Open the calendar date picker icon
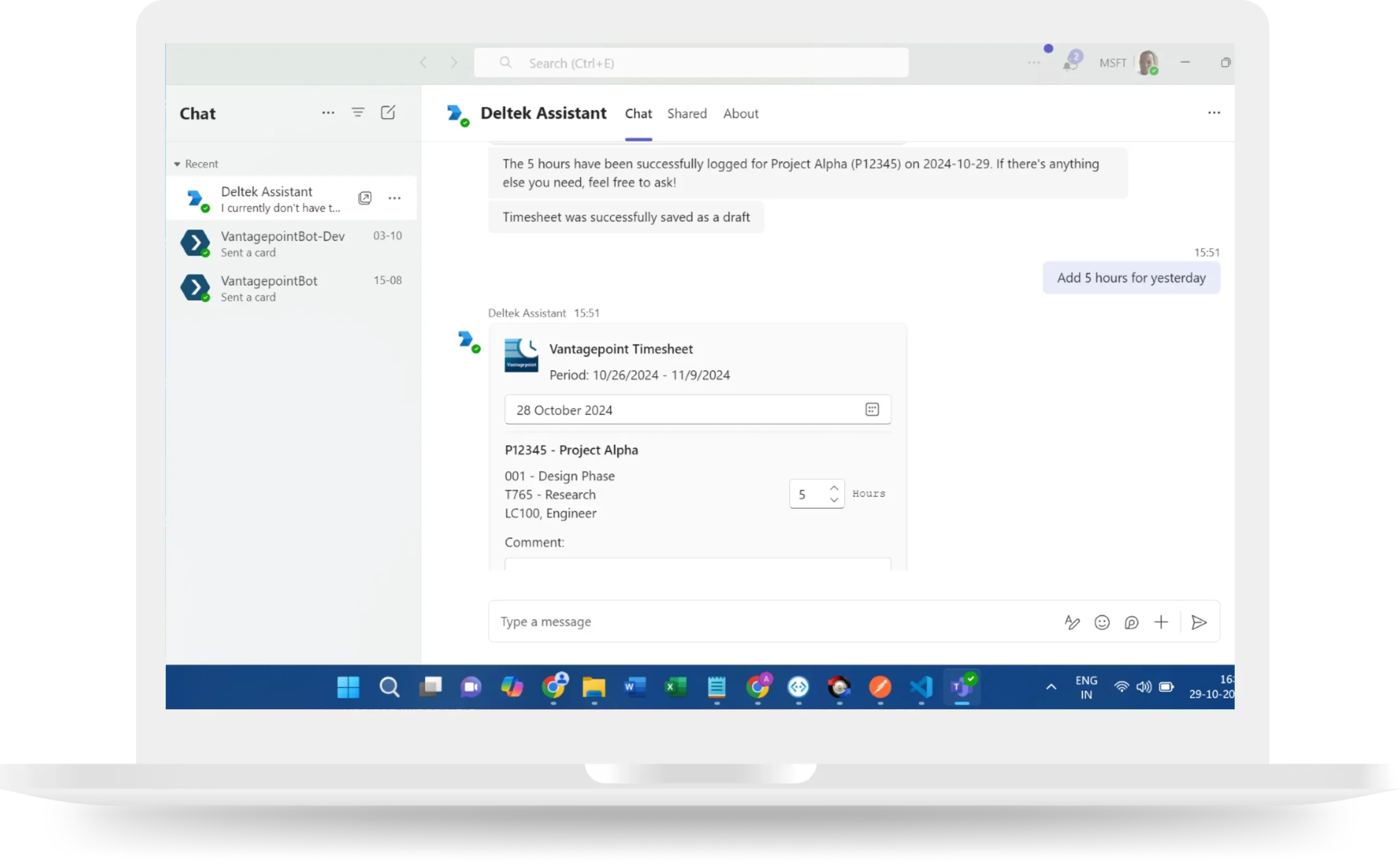Image resolution: width=1400 pixels, height=865 pixels. point(871,410)
